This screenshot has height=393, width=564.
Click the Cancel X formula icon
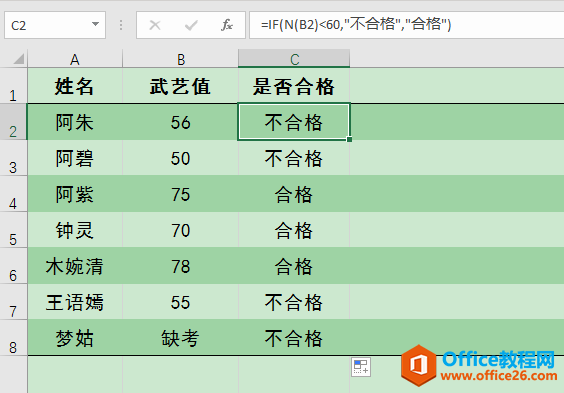(155, 25)
